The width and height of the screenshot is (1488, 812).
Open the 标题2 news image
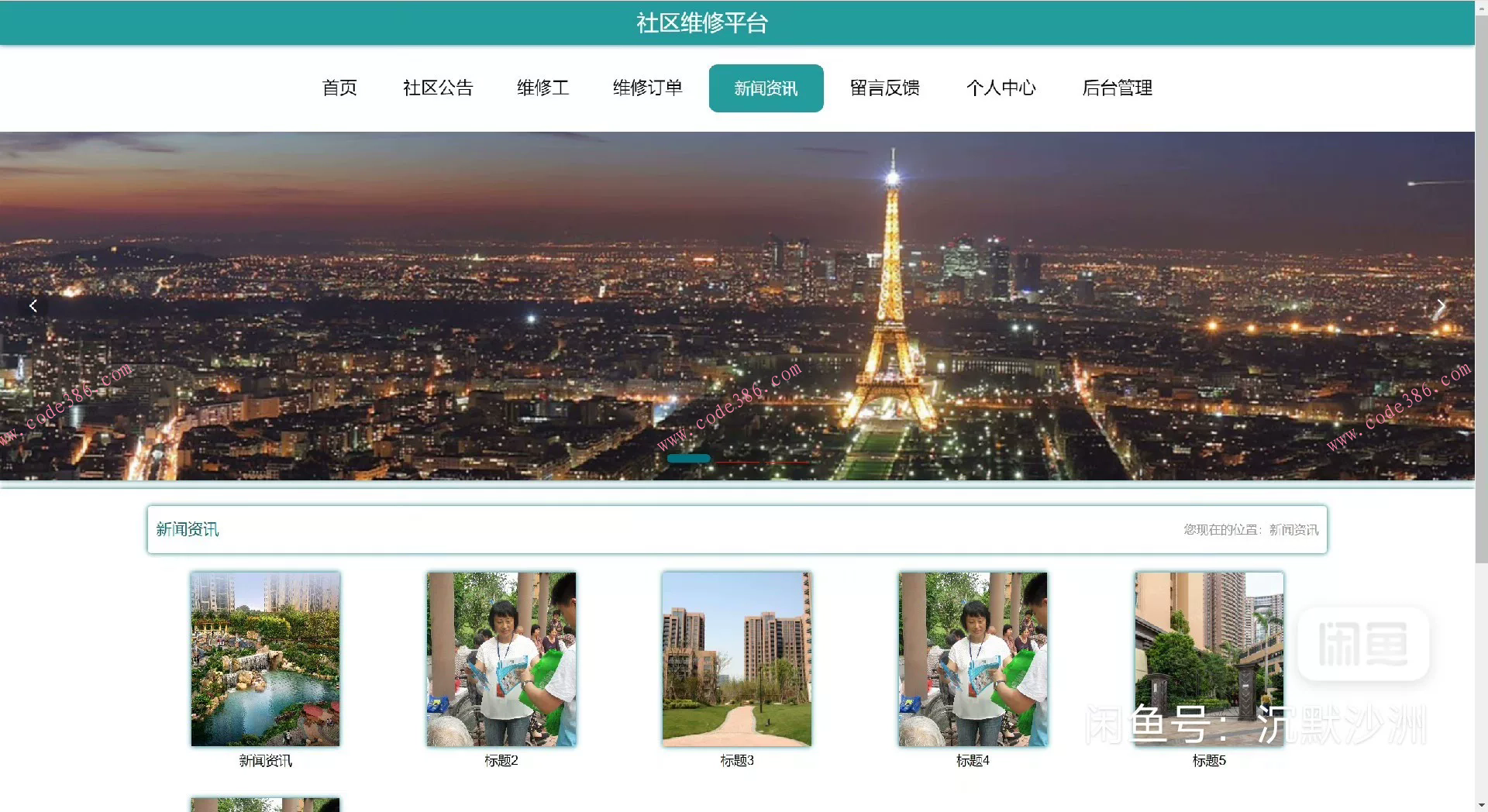(x=501, y=659)
